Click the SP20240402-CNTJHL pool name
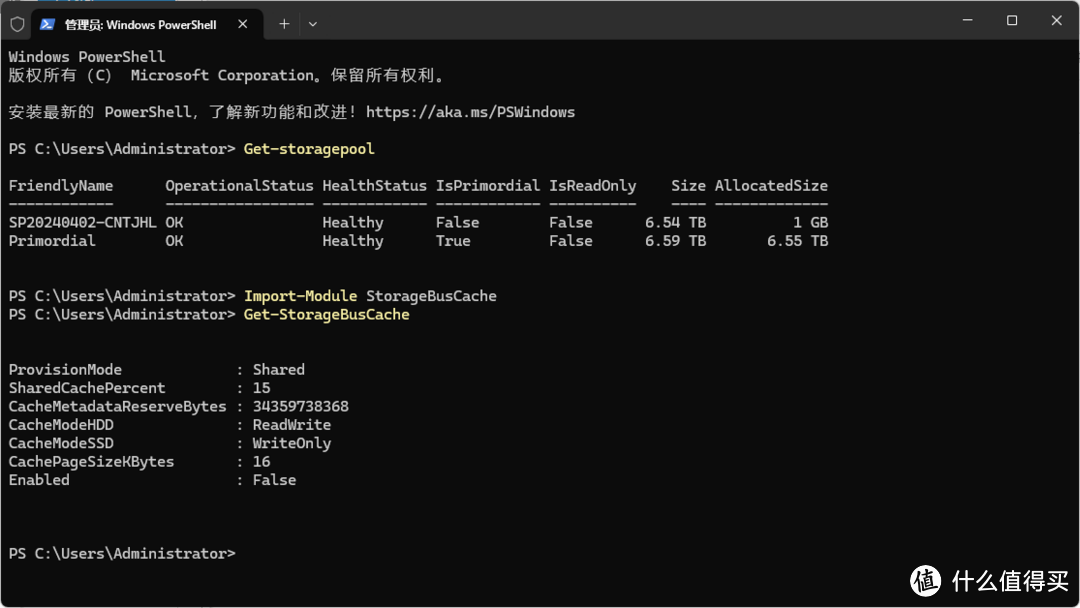Image resolution: width=1080 pixels, height=608 pixels. [x=83, y=222]
